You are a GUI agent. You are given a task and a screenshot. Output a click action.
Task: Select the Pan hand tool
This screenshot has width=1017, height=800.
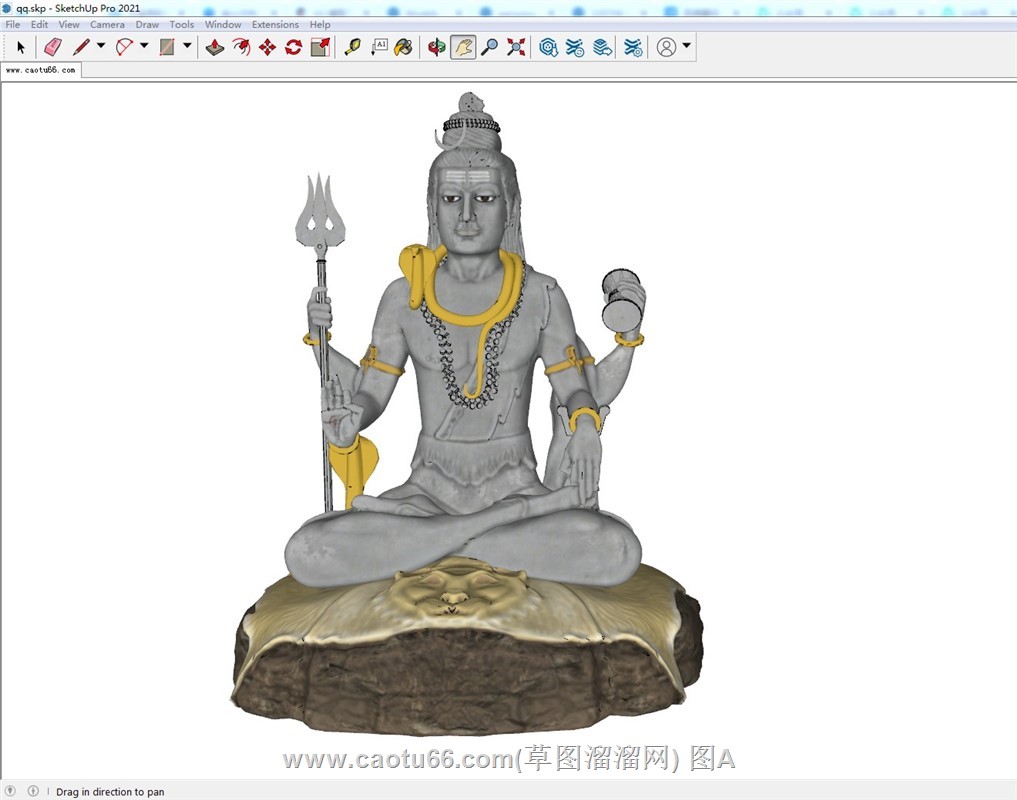coord(463,47)
